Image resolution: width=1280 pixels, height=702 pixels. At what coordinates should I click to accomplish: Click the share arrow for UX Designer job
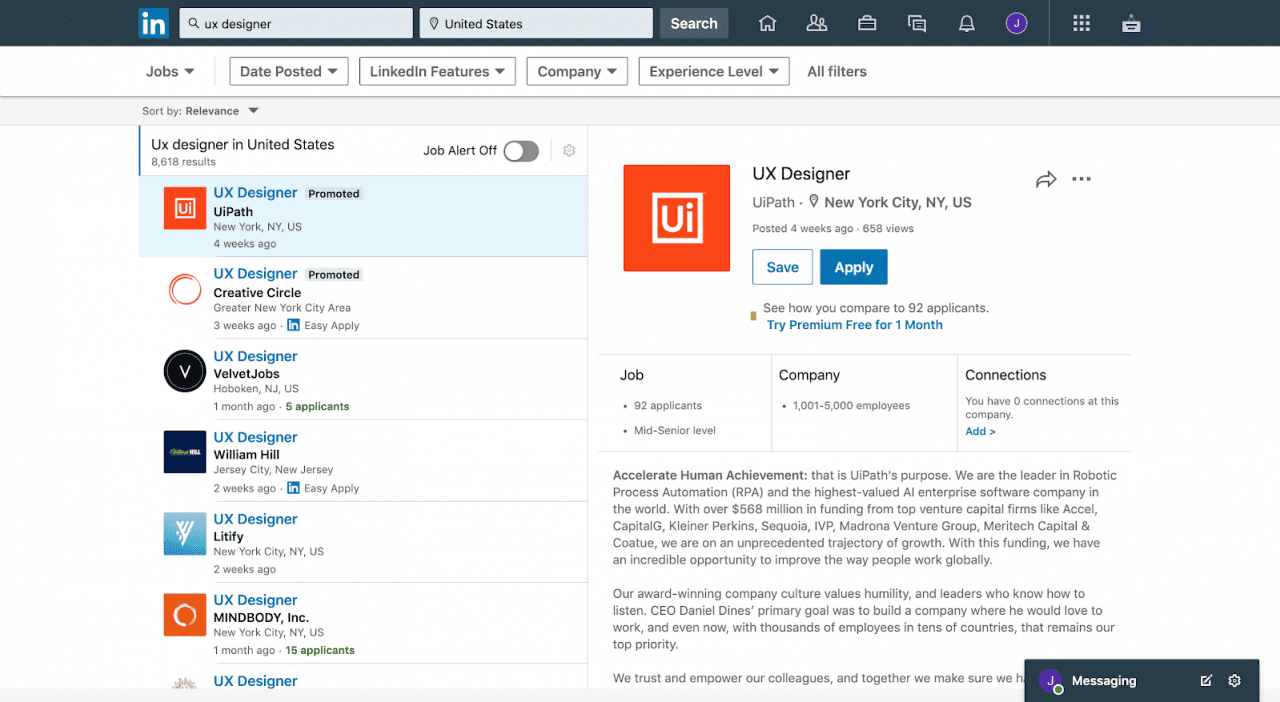(x=1046, y=179)
